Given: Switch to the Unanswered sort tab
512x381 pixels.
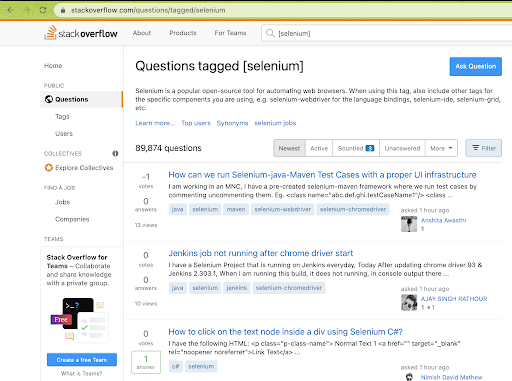Looking at the screenshot, I should coord(402,148).
